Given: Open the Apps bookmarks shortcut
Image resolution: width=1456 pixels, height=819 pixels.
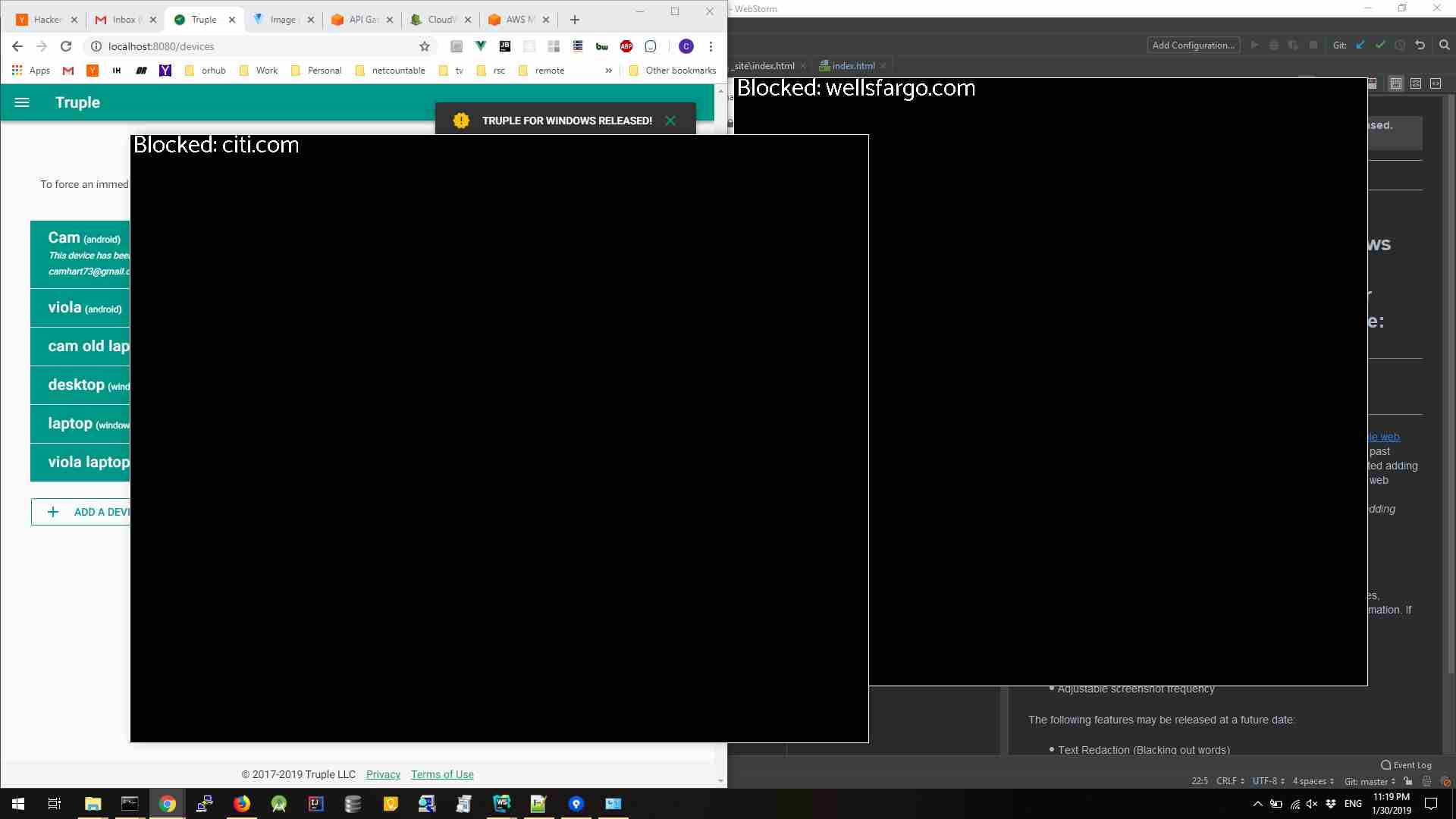Looking at the screenshot, I should [x=31, y=71].
